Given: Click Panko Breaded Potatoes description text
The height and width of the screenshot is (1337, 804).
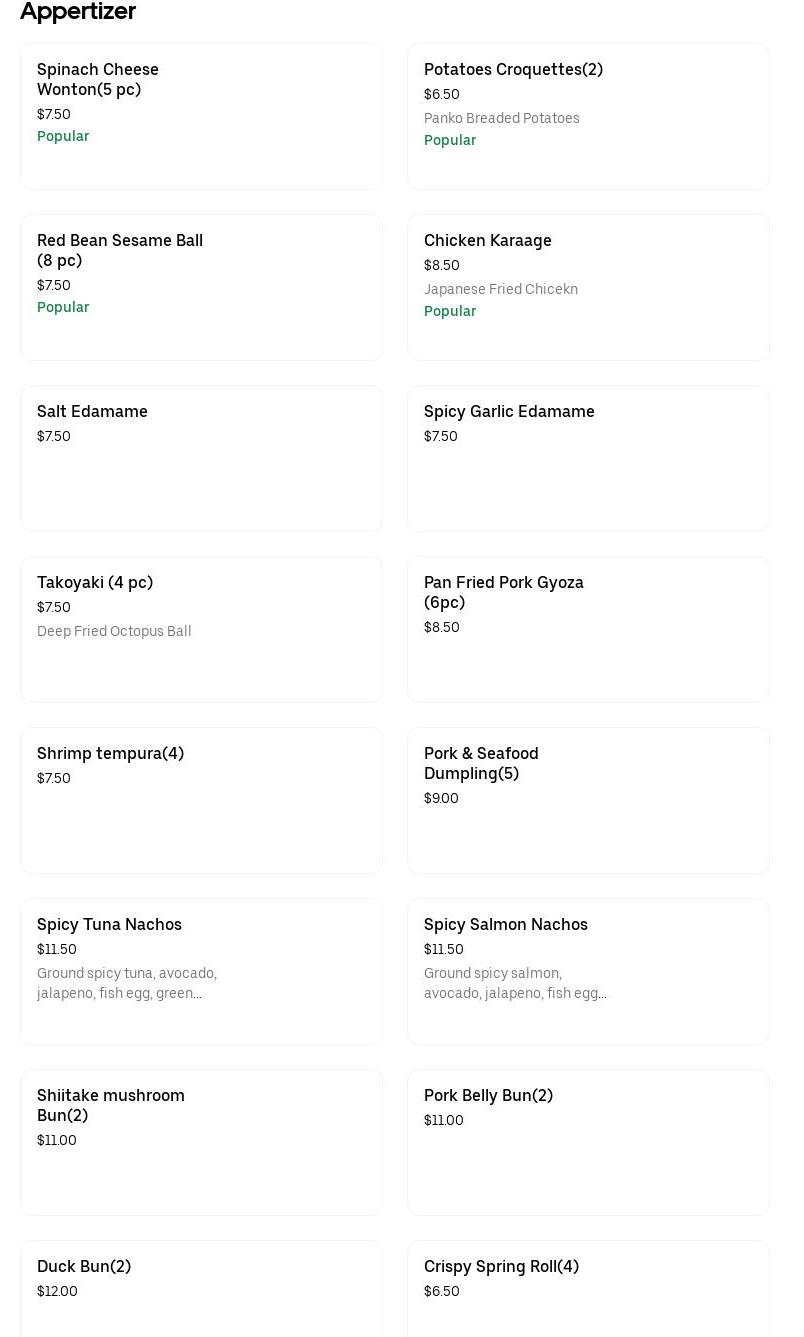Looking at the screenshot, I should pyautogui.click(x=501, y=118).
